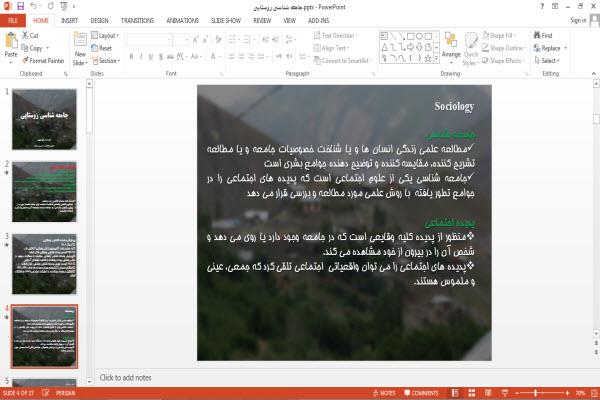Select the rectangle shape in gallery

(x=411, y=36)
